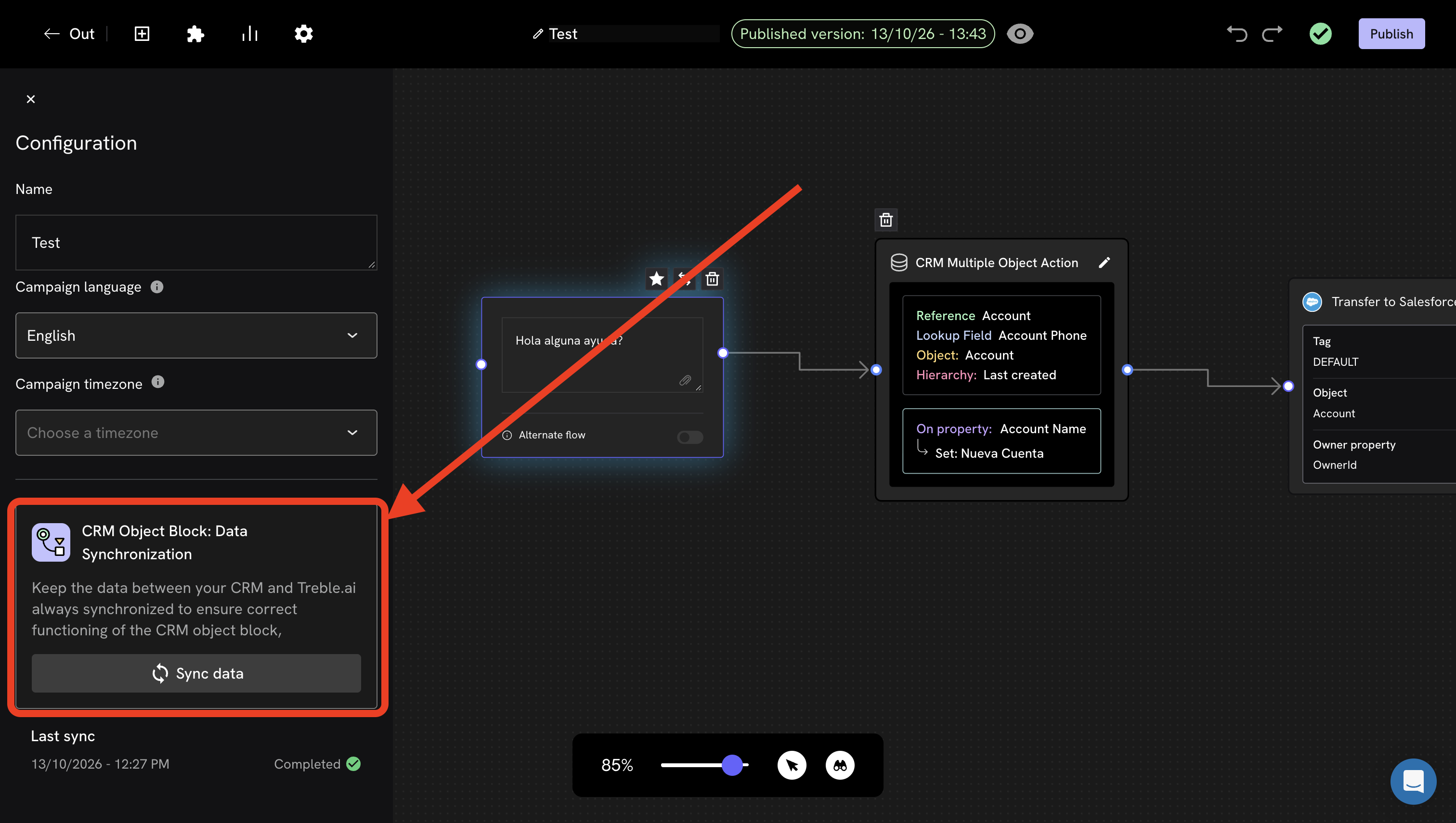This screenshot has width=1456, height=823.
Task: Click the redo arrow
Action: tap(1272, 34)
